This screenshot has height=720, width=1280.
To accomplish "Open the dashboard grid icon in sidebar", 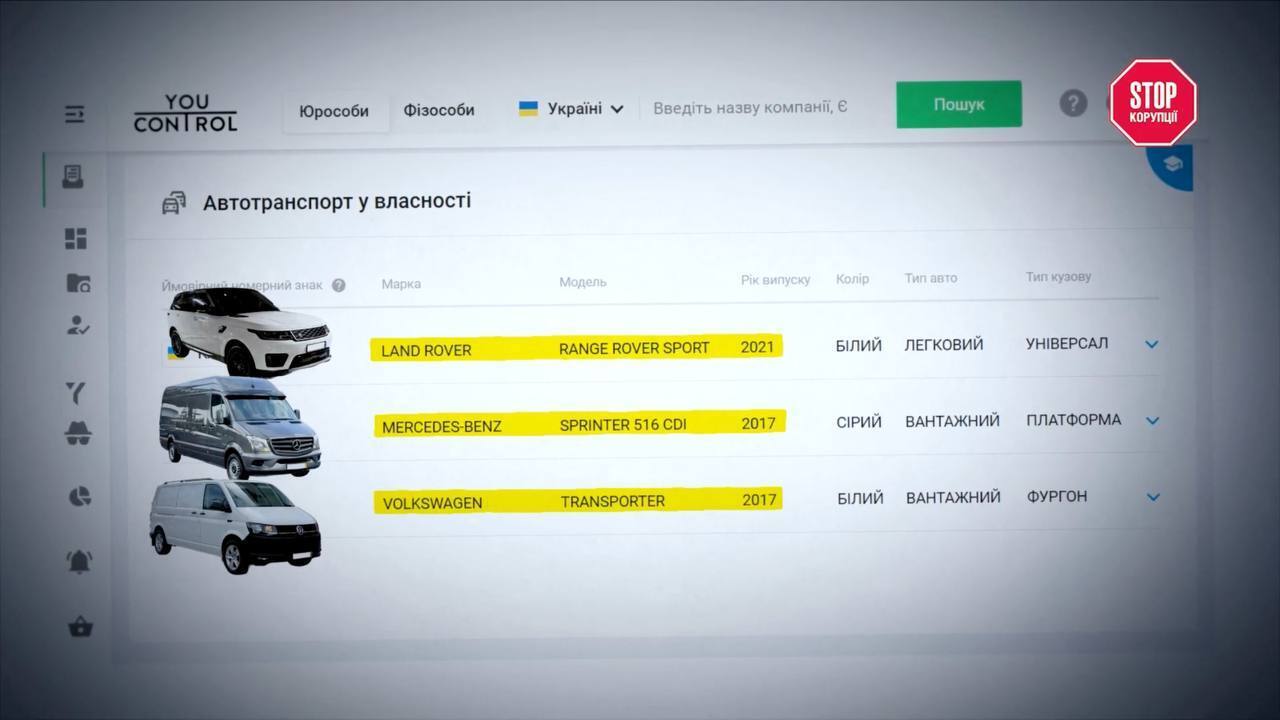I will point(76,238).
